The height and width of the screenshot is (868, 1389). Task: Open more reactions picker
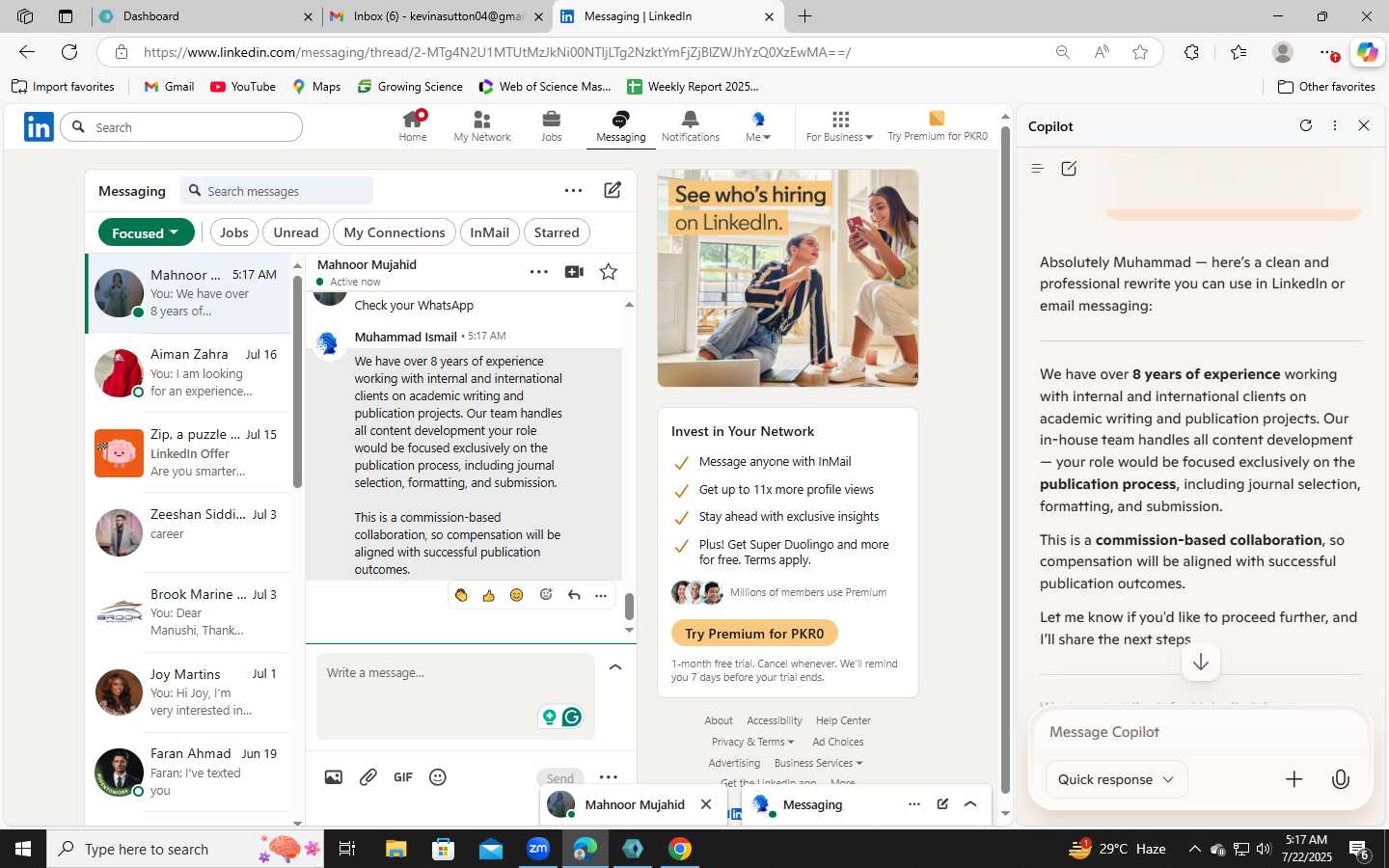(x=546, y=595)
